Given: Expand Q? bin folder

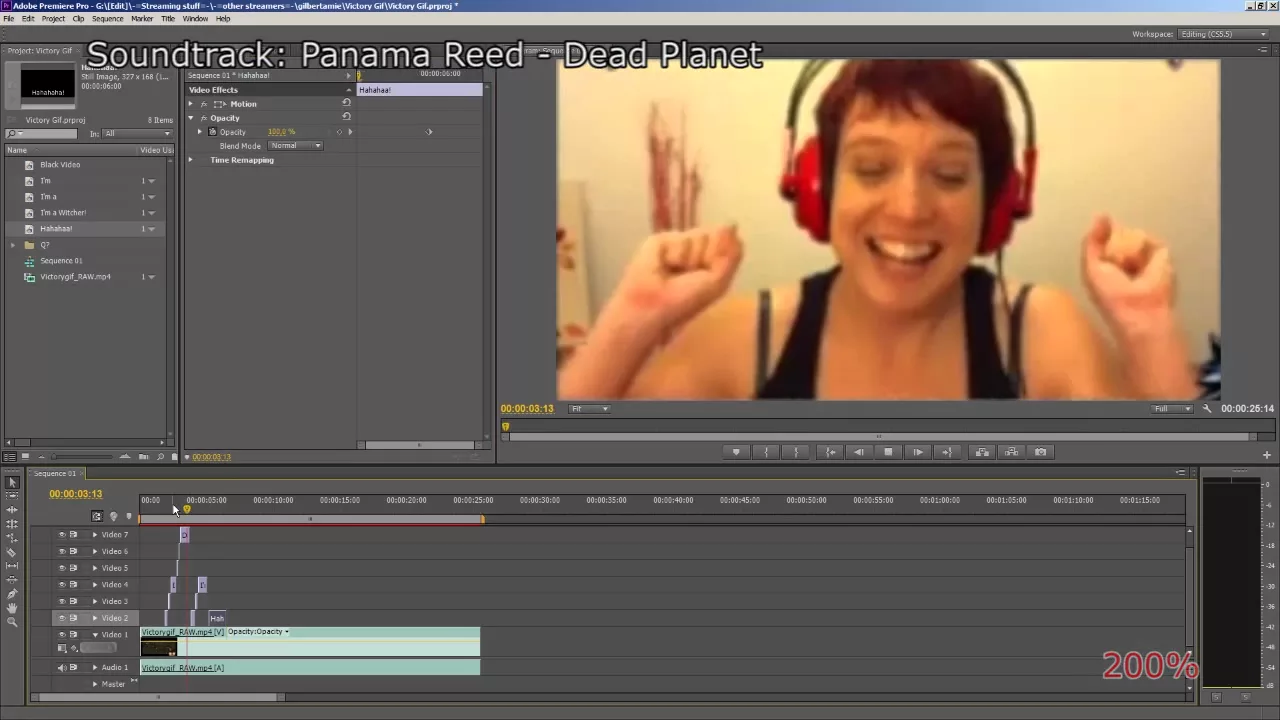Looking at the screenshot, I should pyautogui.click(x=13, y=245).
